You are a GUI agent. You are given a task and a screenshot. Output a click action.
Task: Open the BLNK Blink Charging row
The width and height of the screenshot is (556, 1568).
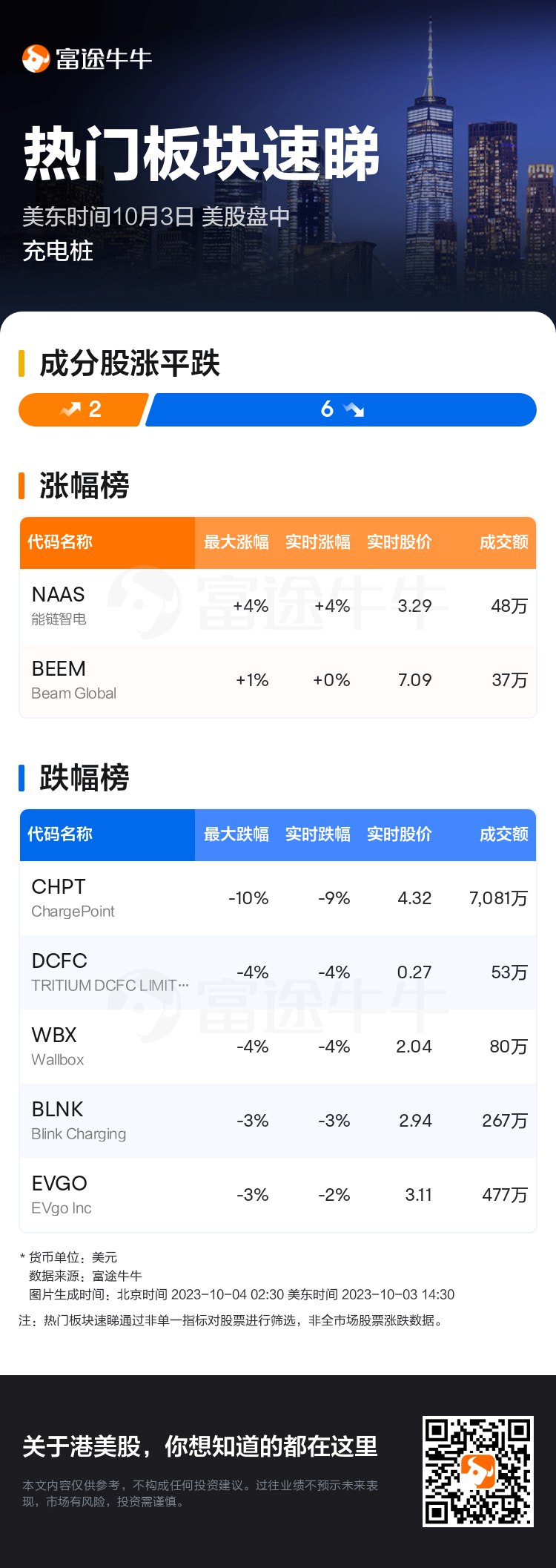pos(278,1121)
